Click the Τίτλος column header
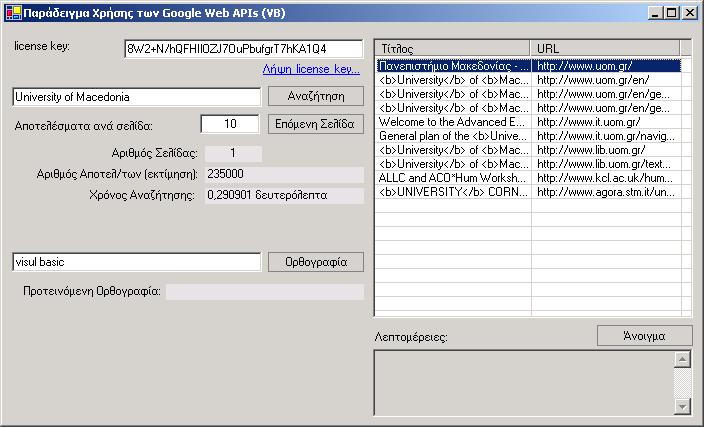This screenshot has width=704, height=427. 452,48
